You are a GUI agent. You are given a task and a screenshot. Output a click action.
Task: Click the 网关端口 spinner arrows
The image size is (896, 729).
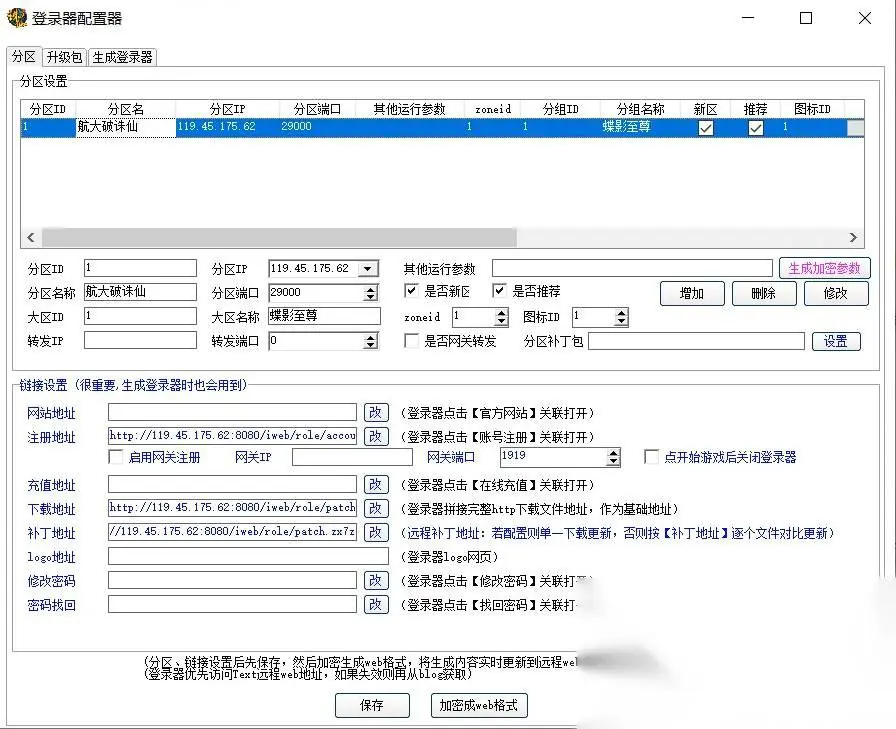613,457
